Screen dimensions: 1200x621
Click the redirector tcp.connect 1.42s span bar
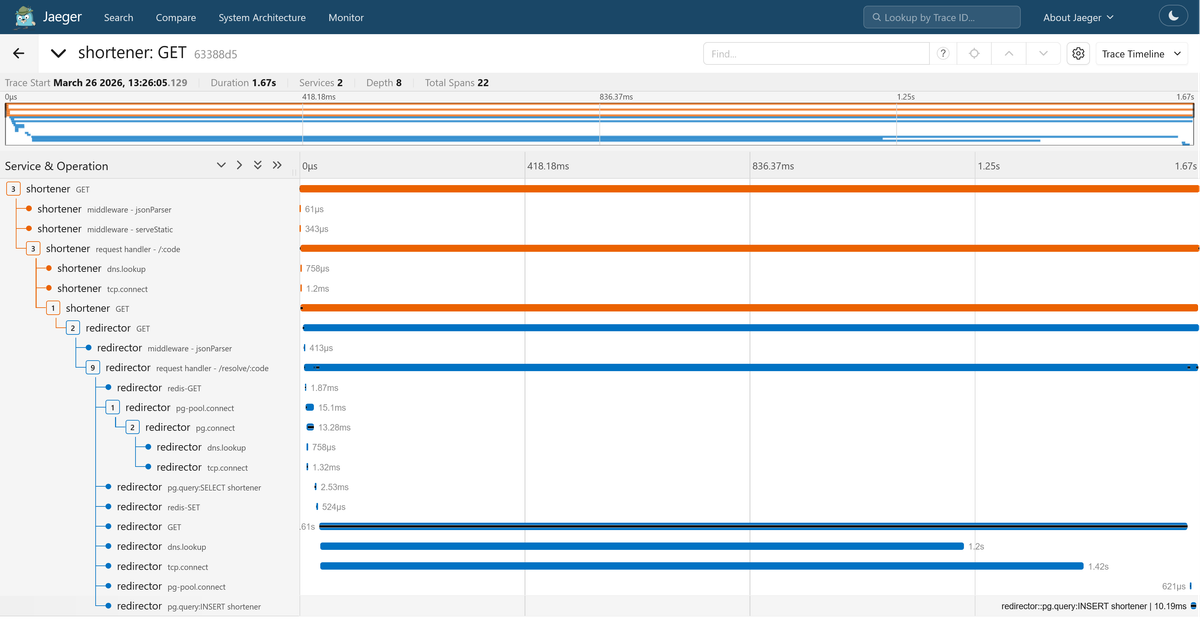[702, 566]
